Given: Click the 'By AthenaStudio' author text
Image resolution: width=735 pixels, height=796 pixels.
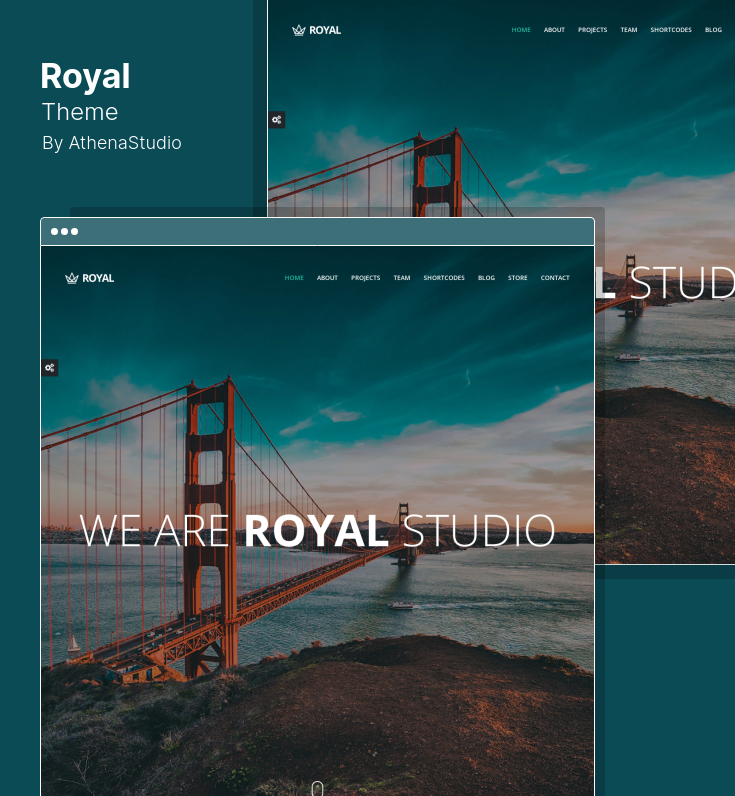Looking at the screenshot, I should (112, 143).
